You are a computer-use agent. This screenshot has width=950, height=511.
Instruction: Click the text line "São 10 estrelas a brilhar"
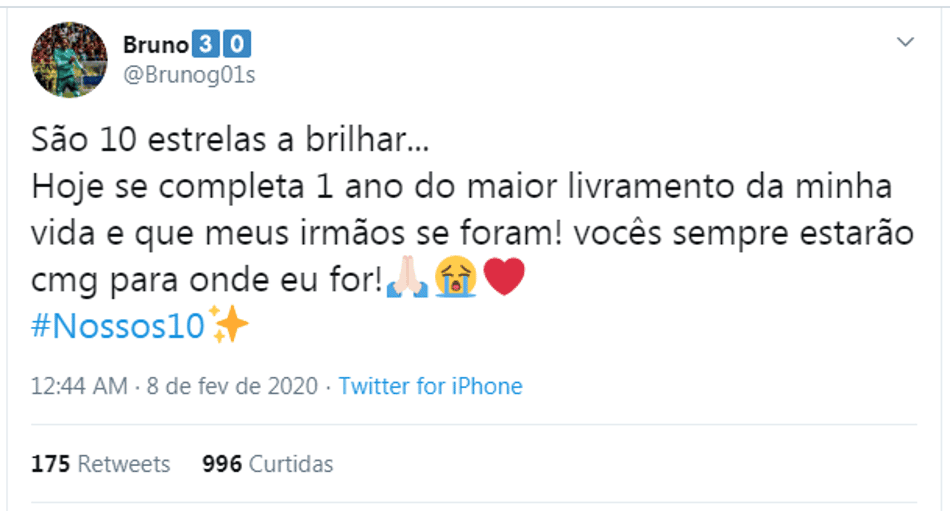(230, 139)
